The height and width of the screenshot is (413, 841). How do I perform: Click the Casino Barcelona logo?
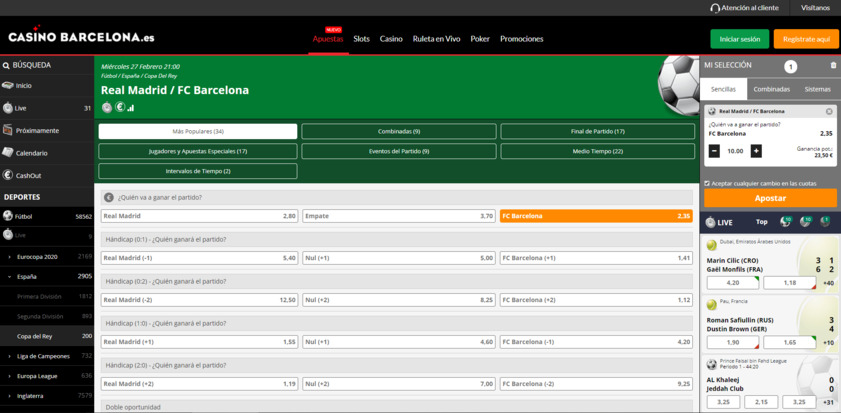click(x=82, y=36)
